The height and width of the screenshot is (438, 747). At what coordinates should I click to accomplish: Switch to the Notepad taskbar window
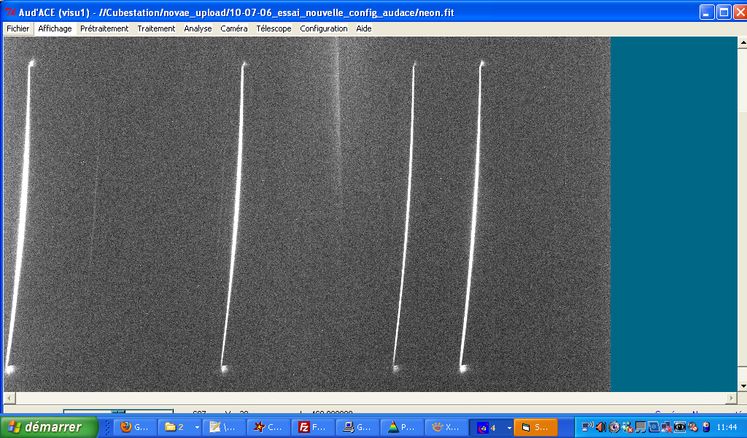[223, 427]
